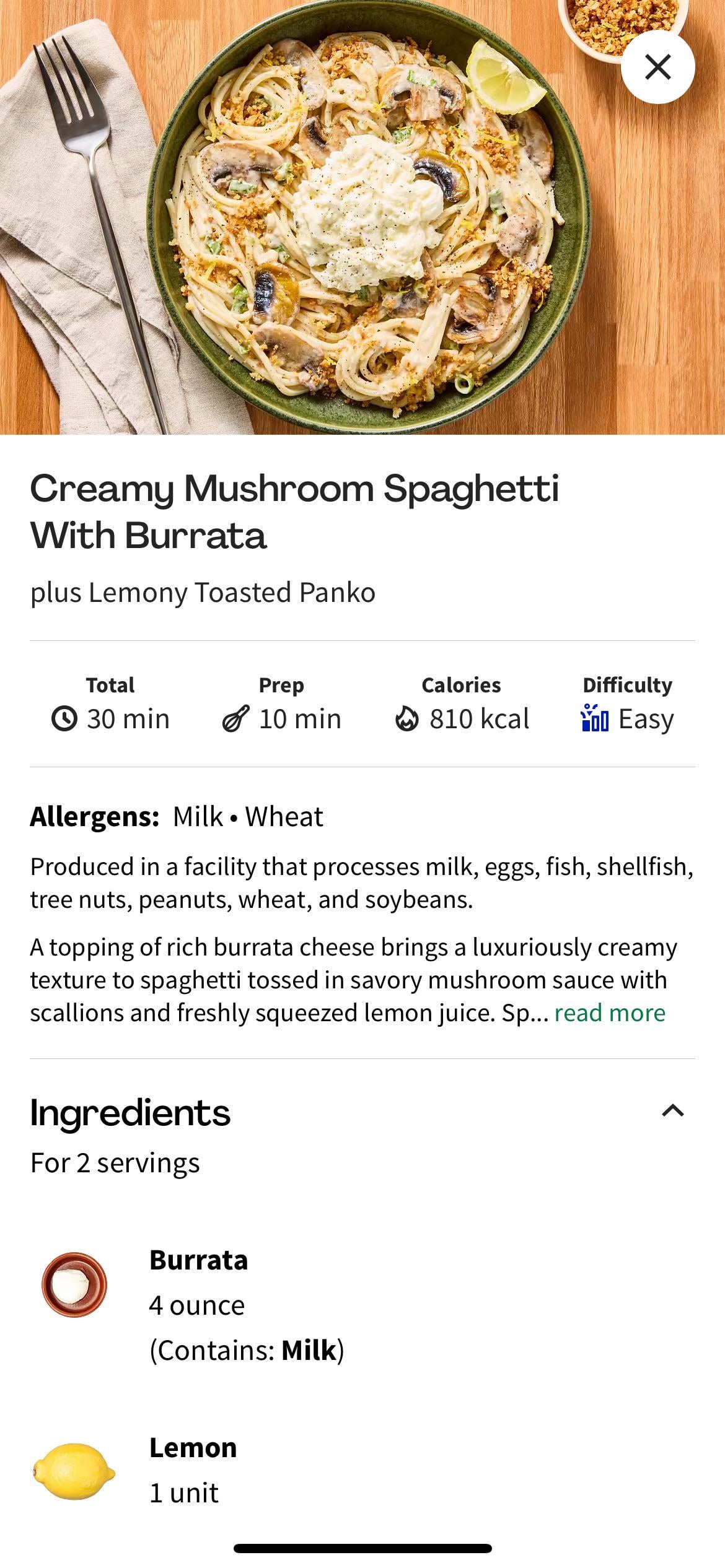Tap the spaghetti dish hero photo

click(362, 217)
